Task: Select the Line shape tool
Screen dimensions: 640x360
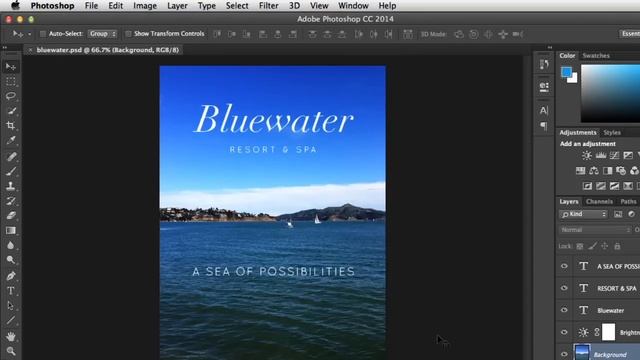Action: pyautogui.click(x=11, y=320)
